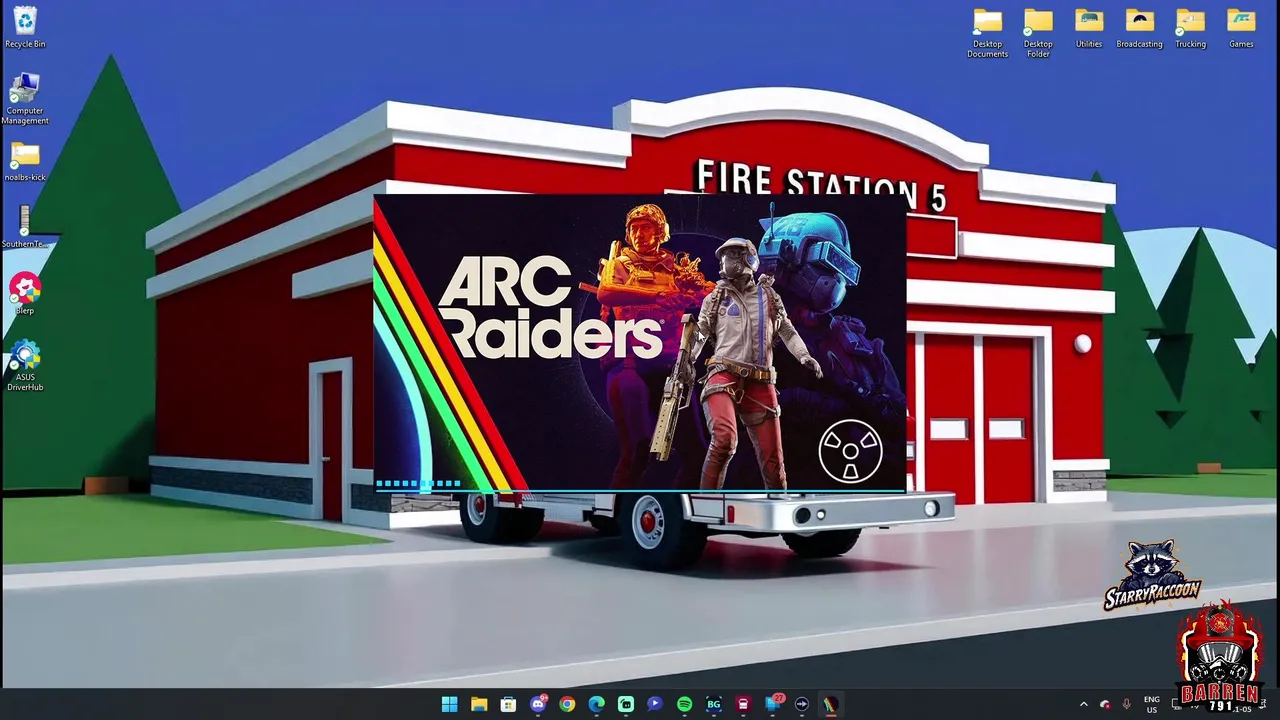
Task: Click the ARC Raiders splash screen
Action: [x=640, y=342]
